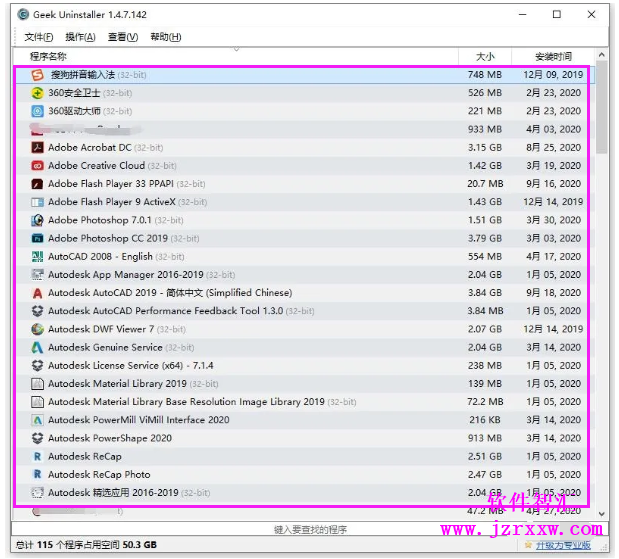Select Autodesk License Service (x64) - 7.1.4 text

131,366
